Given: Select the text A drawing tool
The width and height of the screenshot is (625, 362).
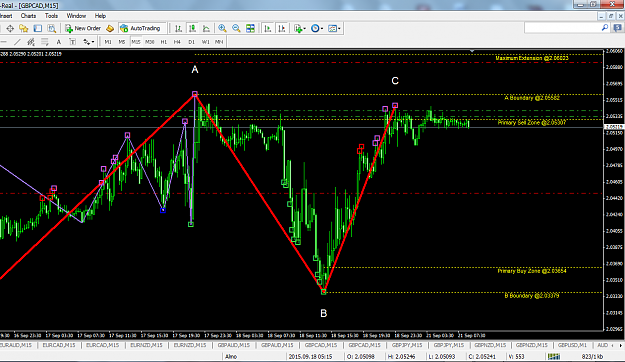Looking at the screenshot, I should [59, 42].
